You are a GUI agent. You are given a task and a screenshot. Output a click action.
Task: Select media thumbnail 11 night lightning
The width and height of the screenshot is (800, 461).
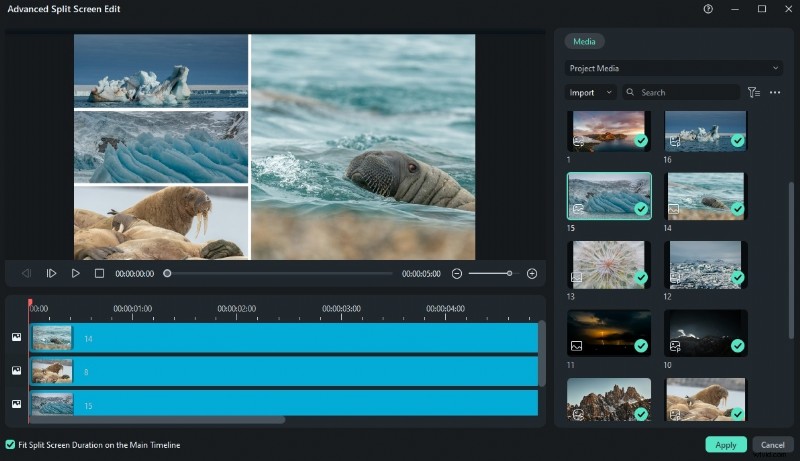[x=609, y=332]
